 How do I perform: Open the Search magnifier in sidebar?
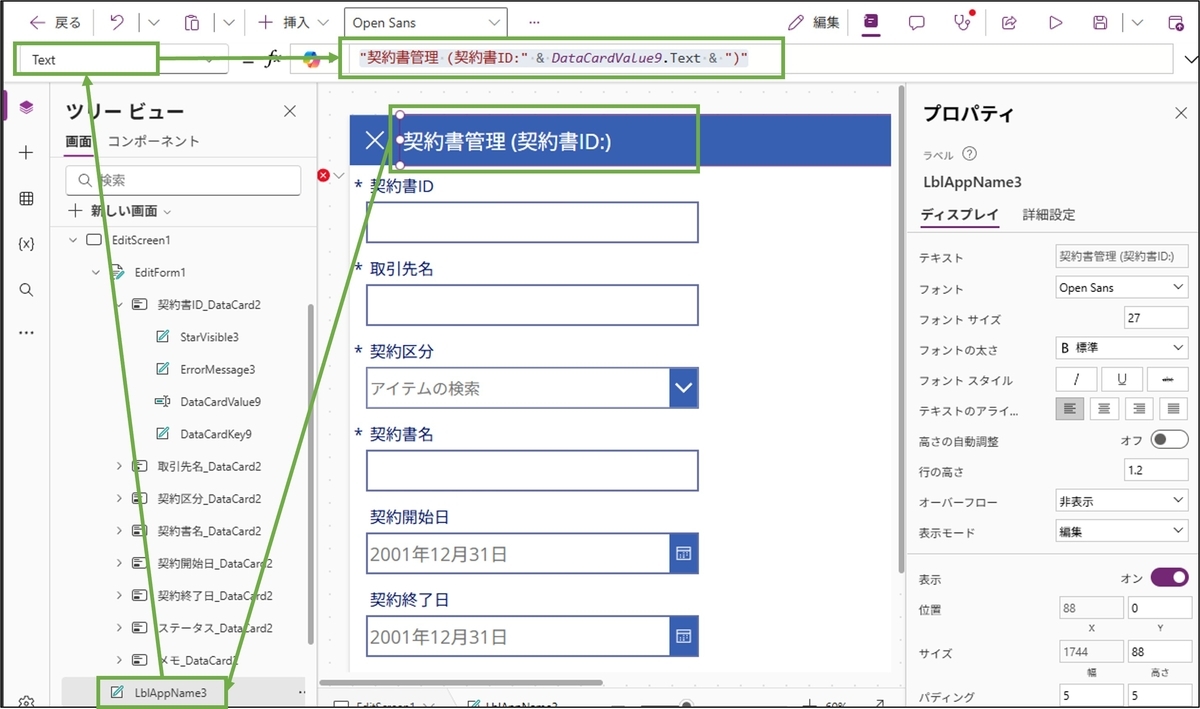tap(26, 290)
